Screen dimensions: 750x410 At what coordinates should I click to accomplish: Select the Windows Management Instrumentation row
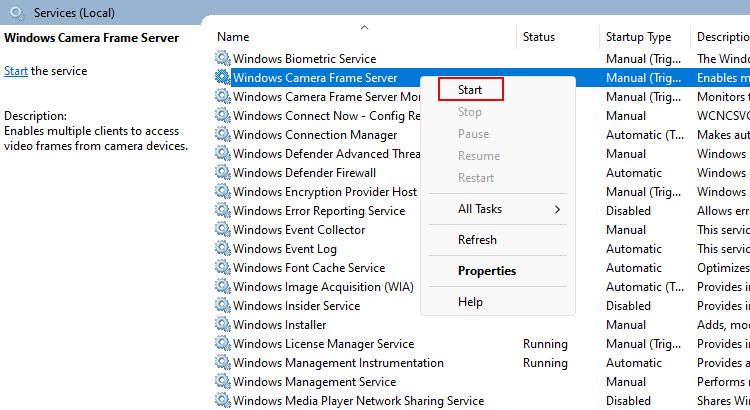[338, 363]
